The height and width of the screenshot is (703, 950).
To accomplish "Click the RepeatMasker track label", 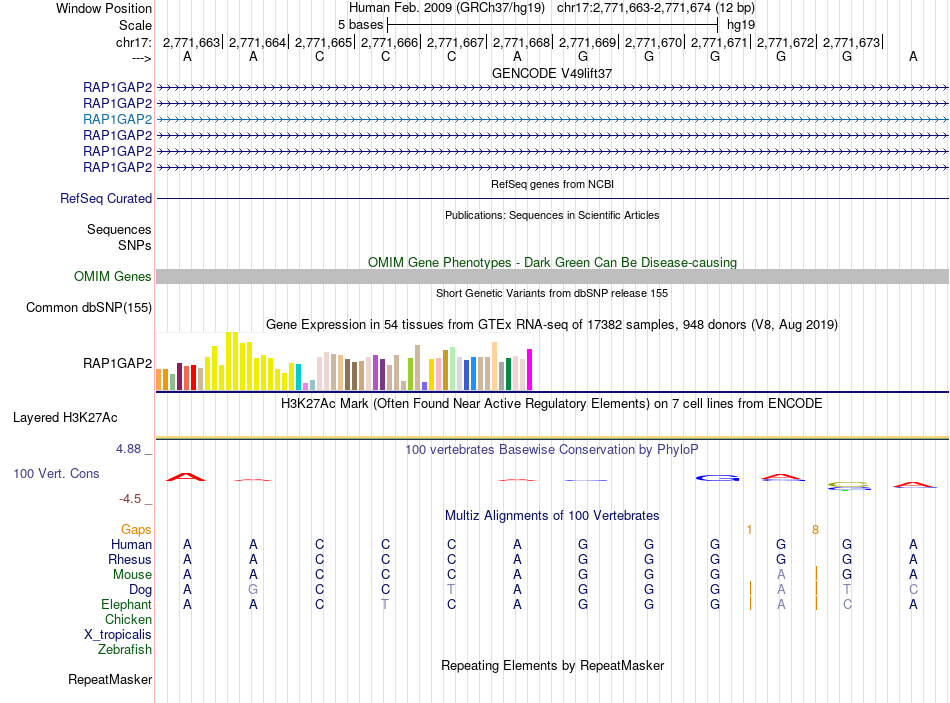I will (110, 679).
